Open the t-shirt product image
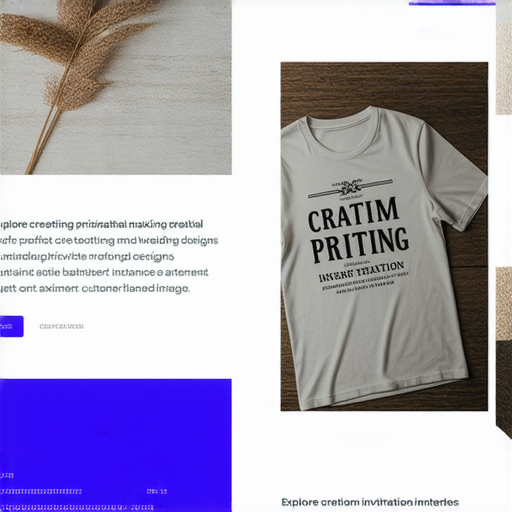512x512 pixels. point(384,236)
